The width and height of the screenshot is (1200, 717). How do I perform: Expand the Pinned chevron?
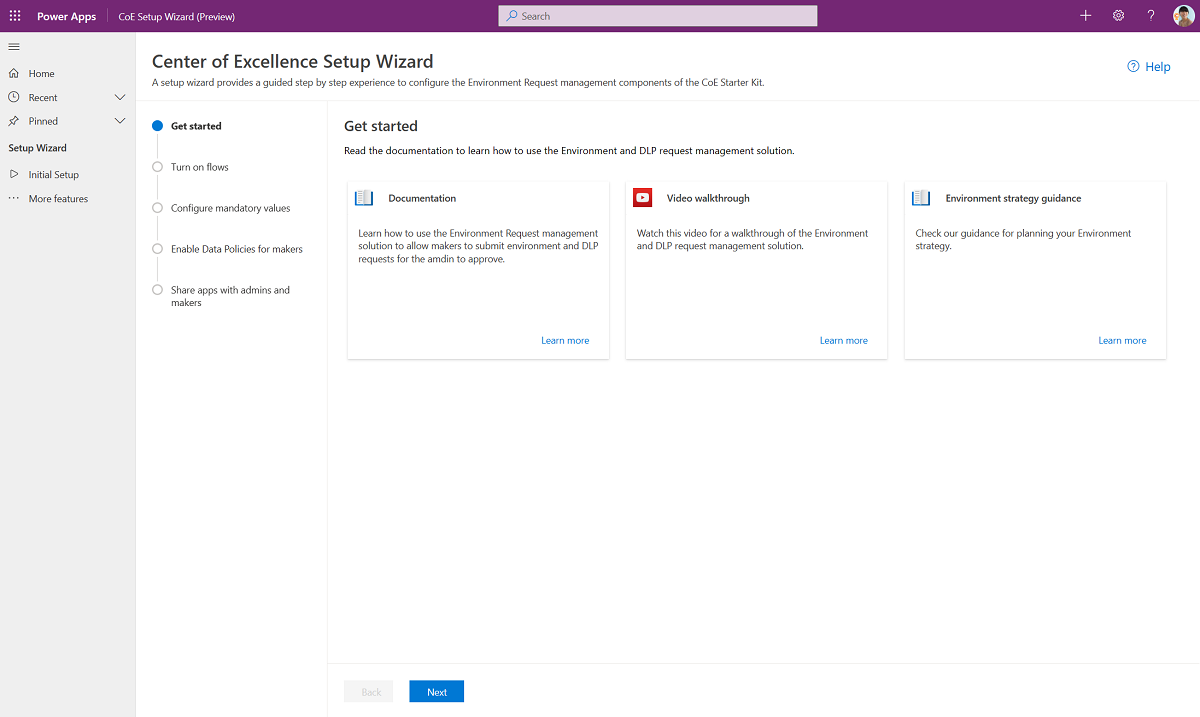point(120,121)
